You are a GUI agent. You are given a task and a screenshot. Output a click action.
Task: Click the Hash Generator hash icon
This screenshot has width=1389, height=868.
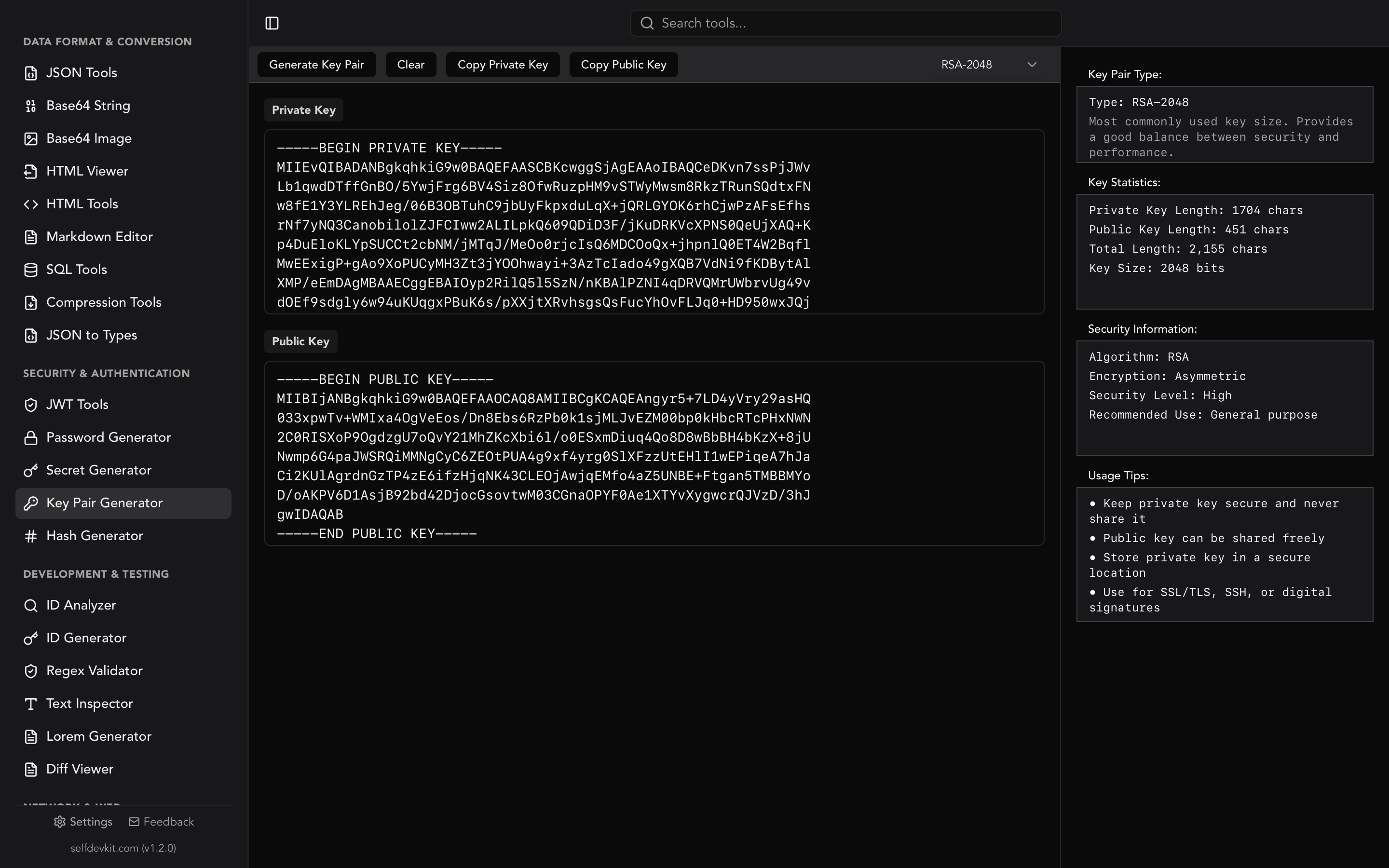(31, 536)
